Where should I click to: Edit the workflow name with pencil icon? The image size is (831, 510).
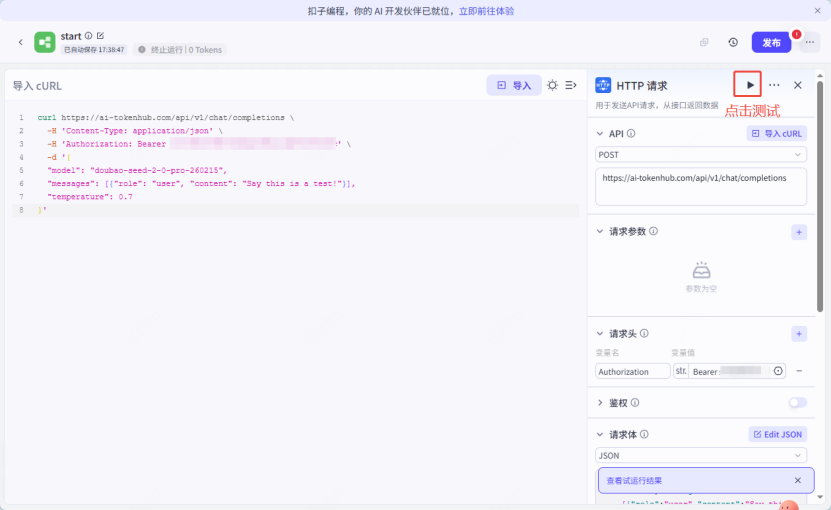click(x=100, y=36)
